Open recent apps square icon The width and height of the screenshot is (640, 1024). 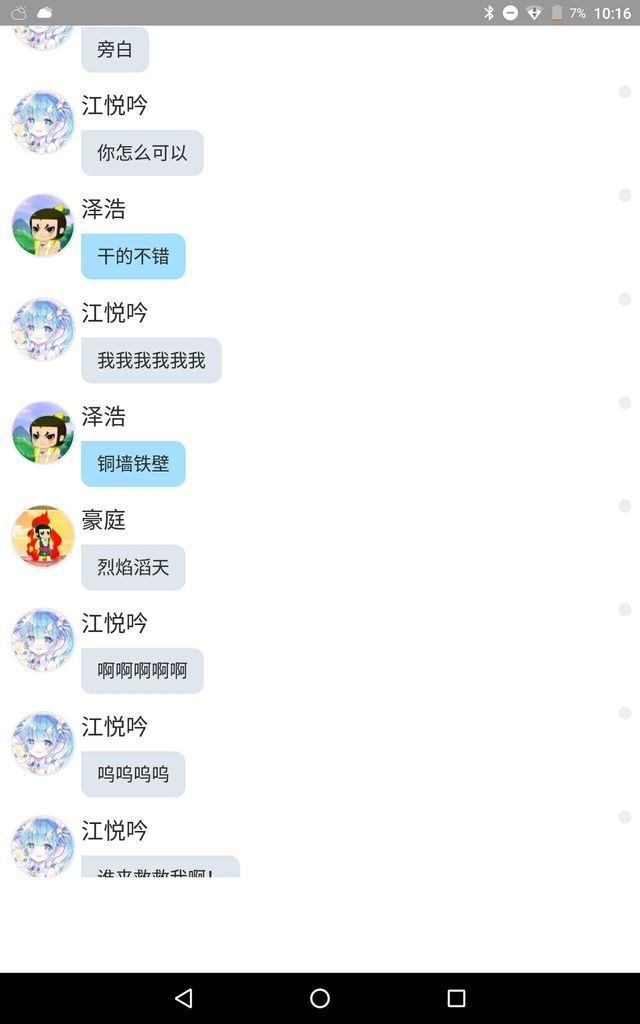(456, 997)
